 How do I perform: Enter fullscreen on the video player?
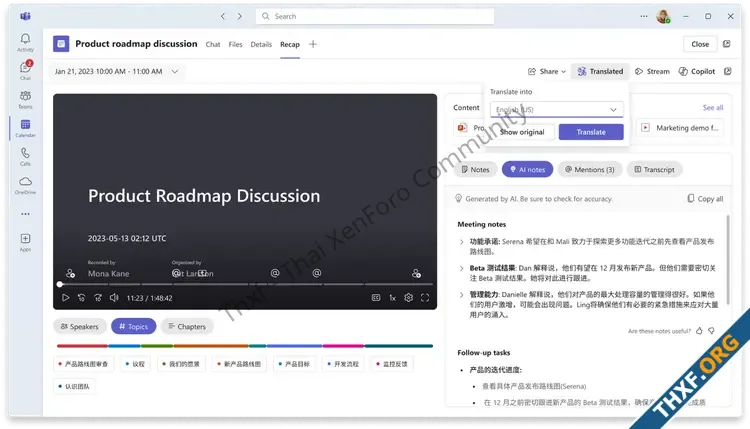tap(425, 297)
